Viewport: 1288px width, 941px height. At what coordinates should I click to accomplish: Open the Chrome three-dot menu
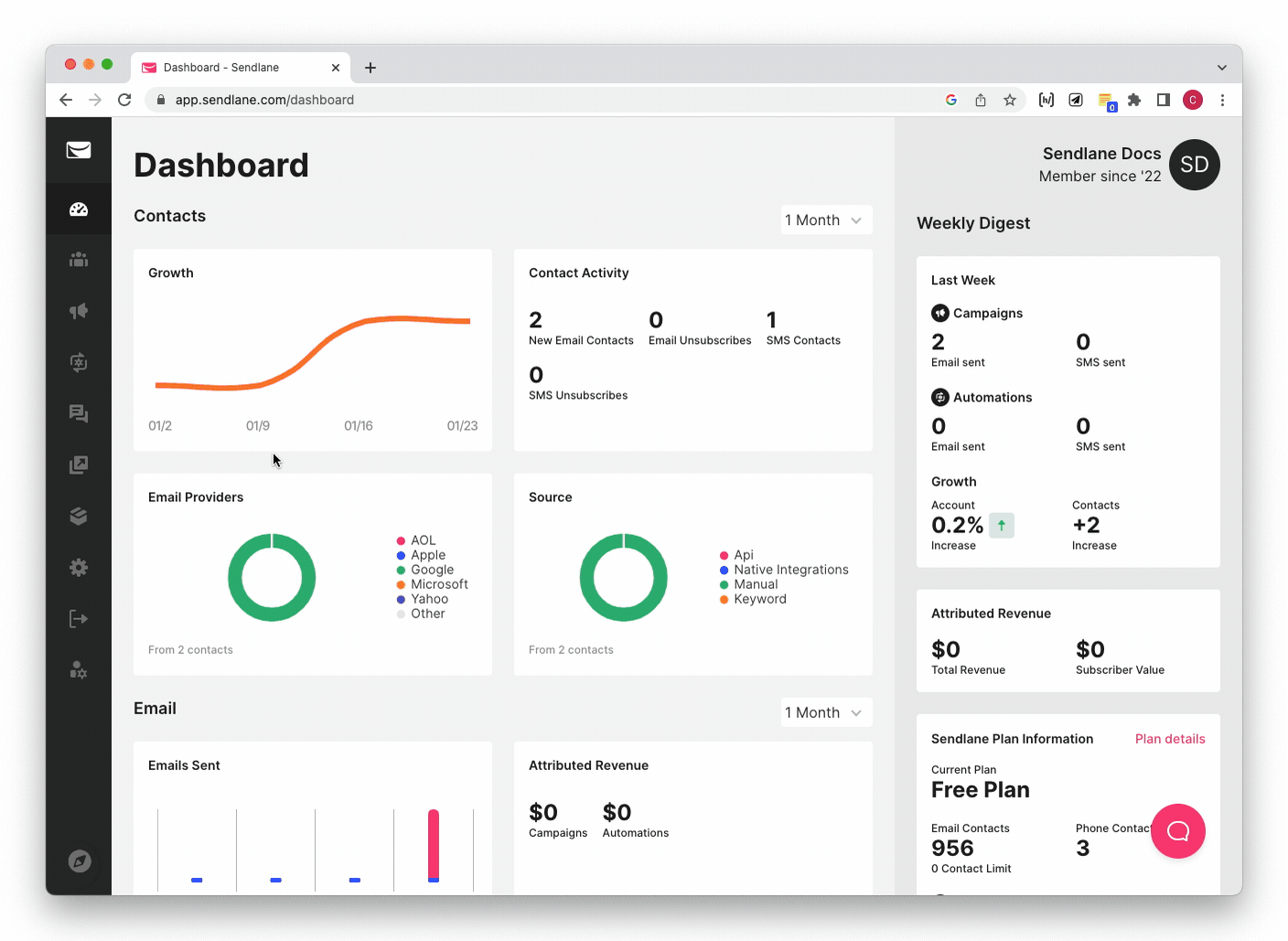pos(1222,100)
